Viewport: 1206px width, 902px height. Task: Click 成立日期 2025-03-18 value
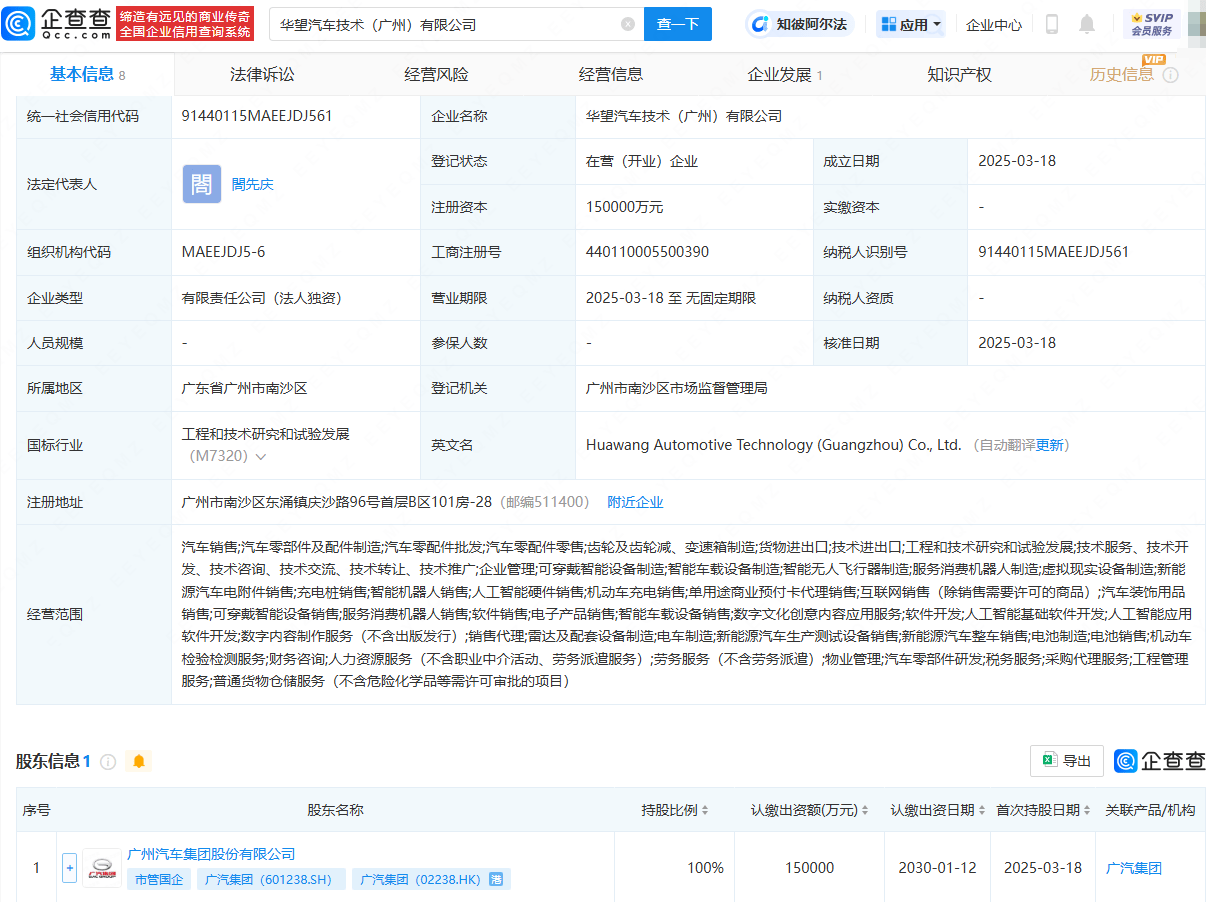point(1017,161)
